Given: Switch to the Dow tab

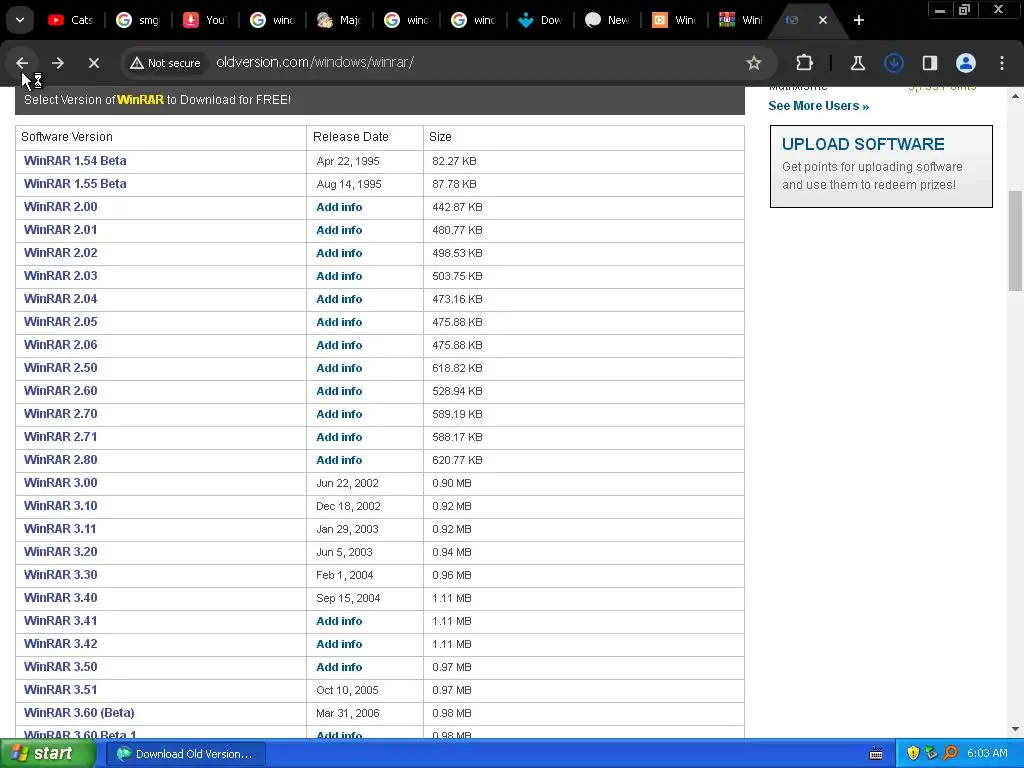Looking at the screenshot, I should click(540, 20).
